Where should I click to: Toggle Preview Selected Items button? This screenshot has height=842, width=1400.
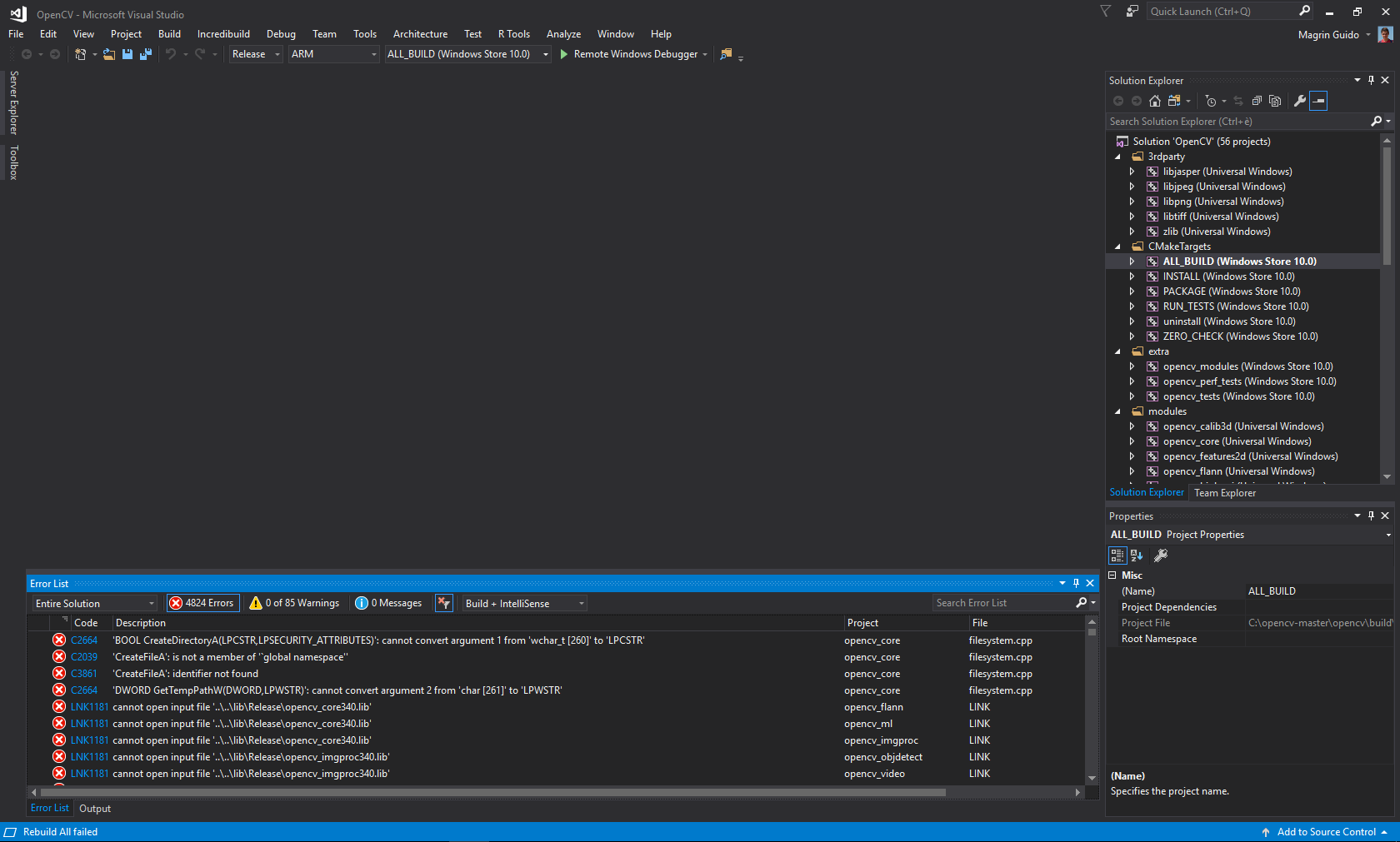click(1318, 101)
